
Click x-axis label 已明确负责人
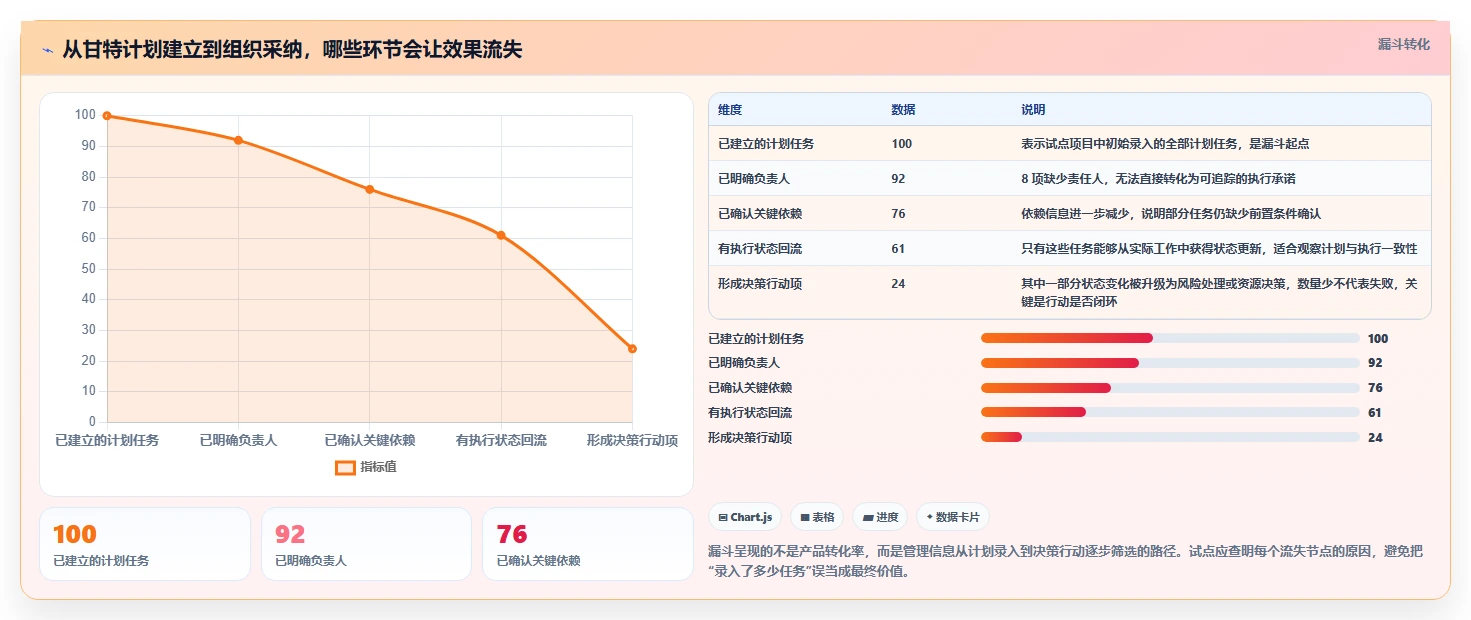tap(238, 440)
